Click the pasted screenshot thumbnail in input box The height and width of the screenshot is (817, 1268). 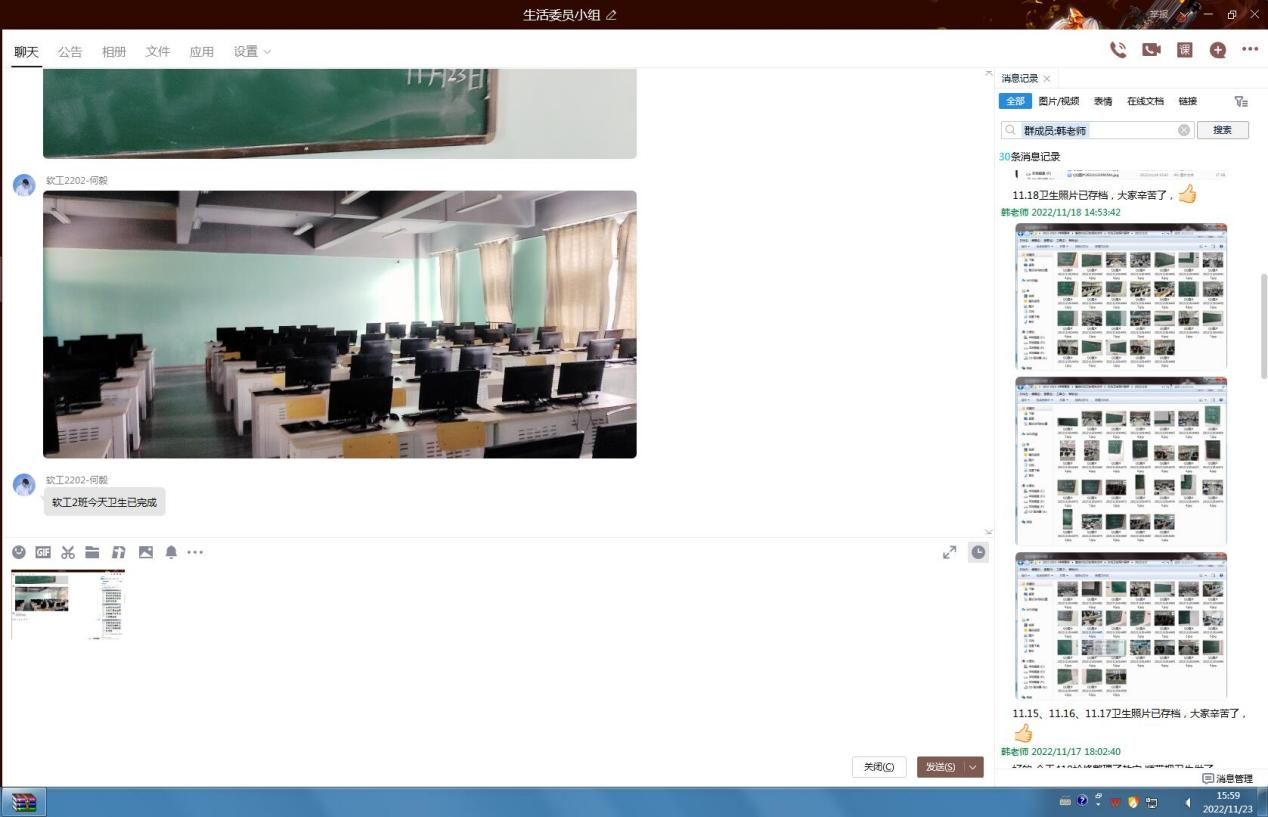(68, 604)
